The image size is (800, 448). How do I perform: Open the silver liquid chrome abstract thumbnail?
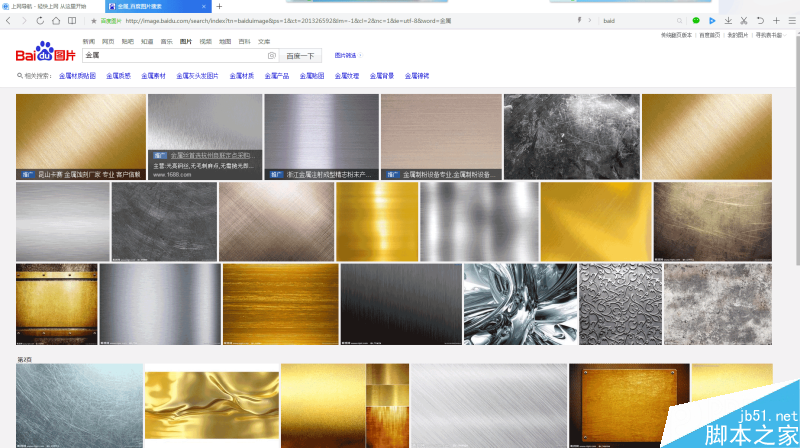[520, 304]
